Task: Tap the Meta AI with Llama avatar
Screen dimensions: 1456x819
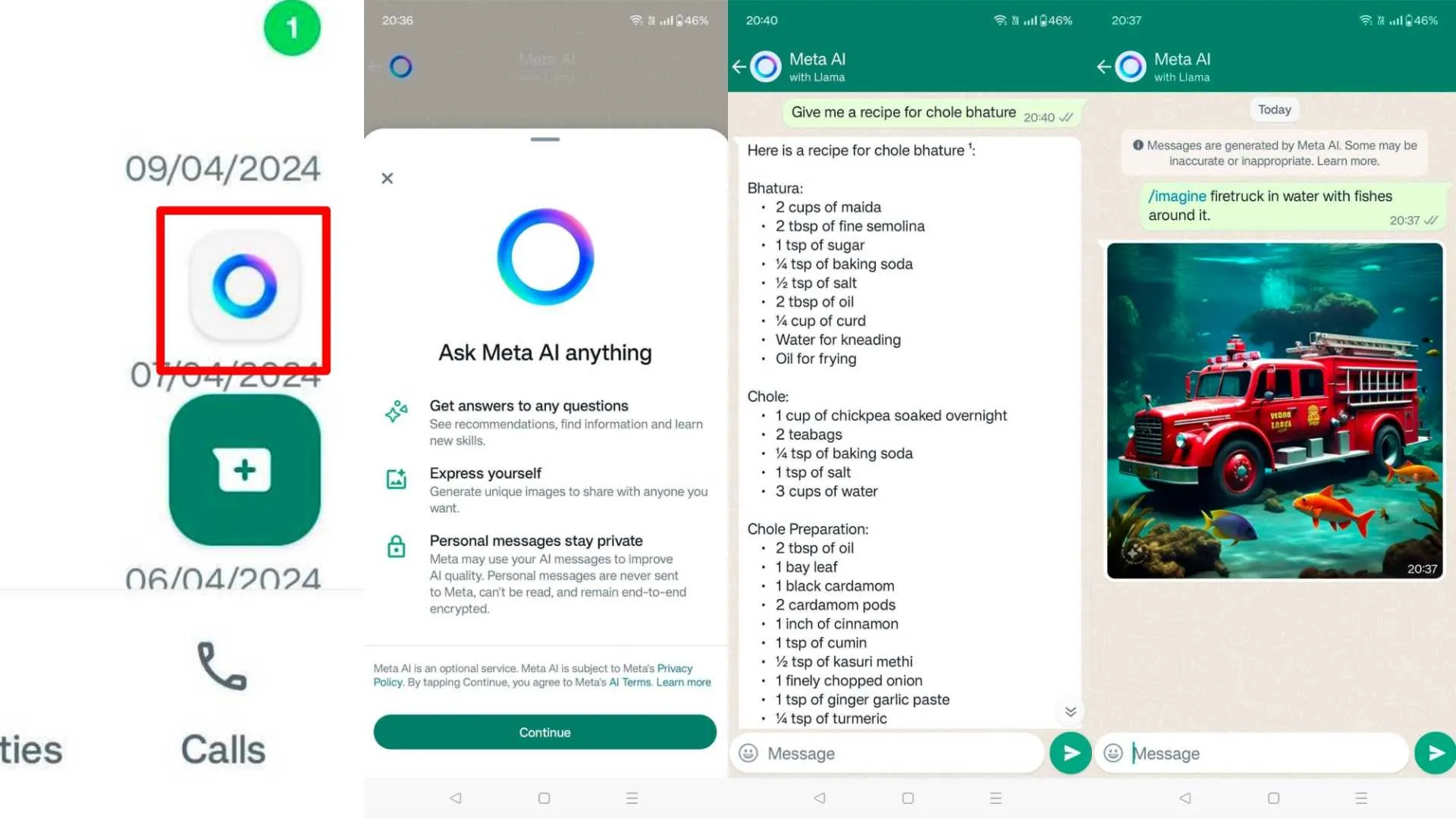Action: 767,65
